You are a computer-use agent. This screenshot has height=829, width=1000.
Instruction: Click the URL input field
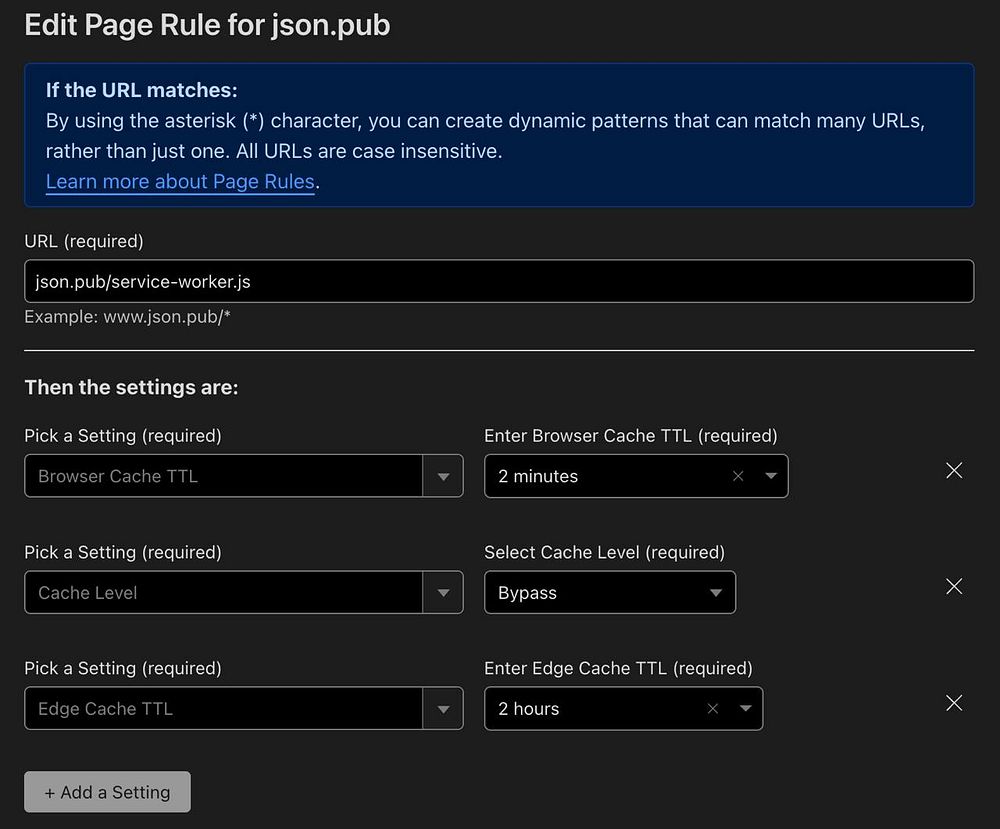(x=499, y=281)
